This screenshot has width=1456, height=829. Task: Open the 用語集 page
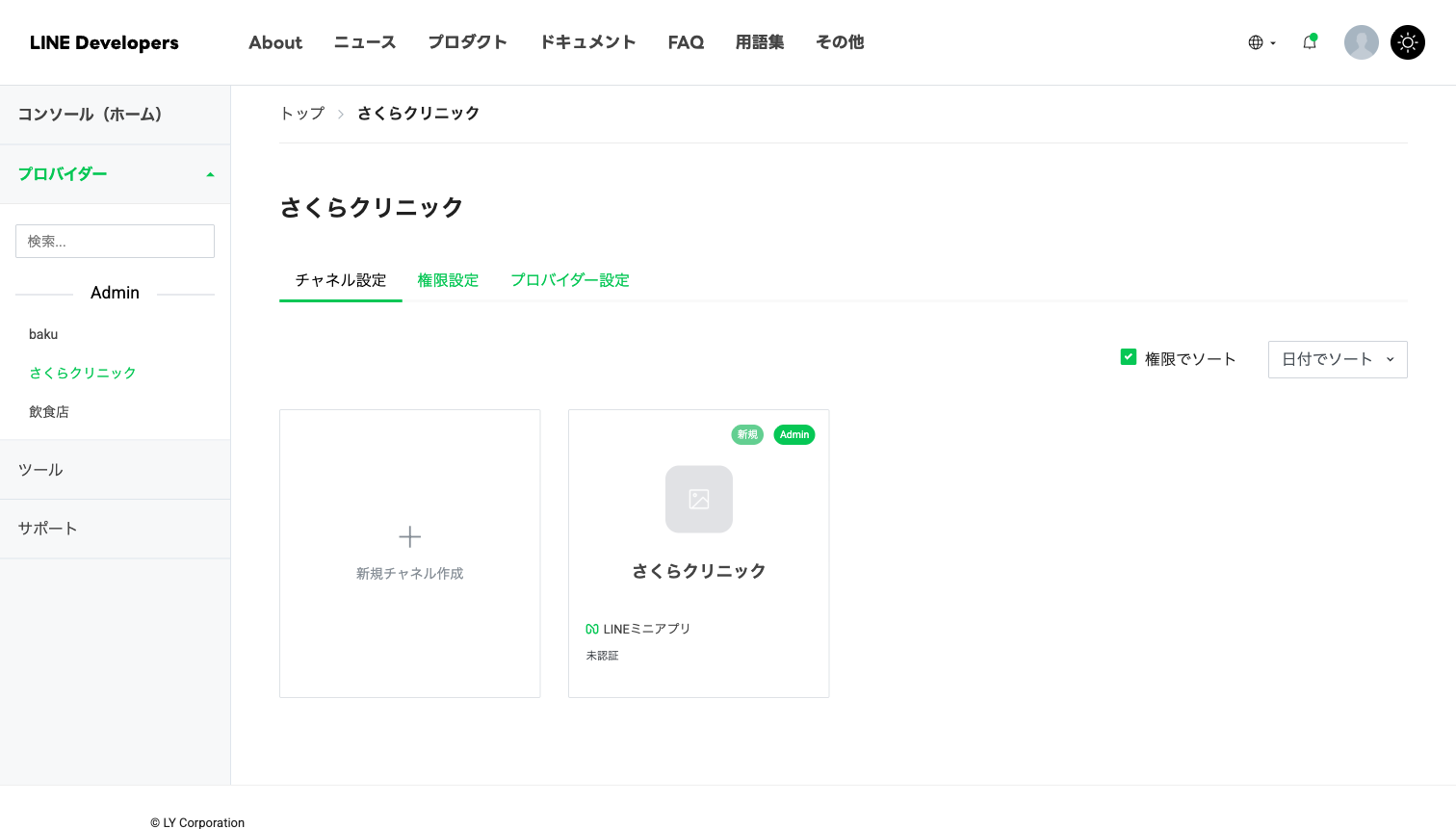[760, 42]
